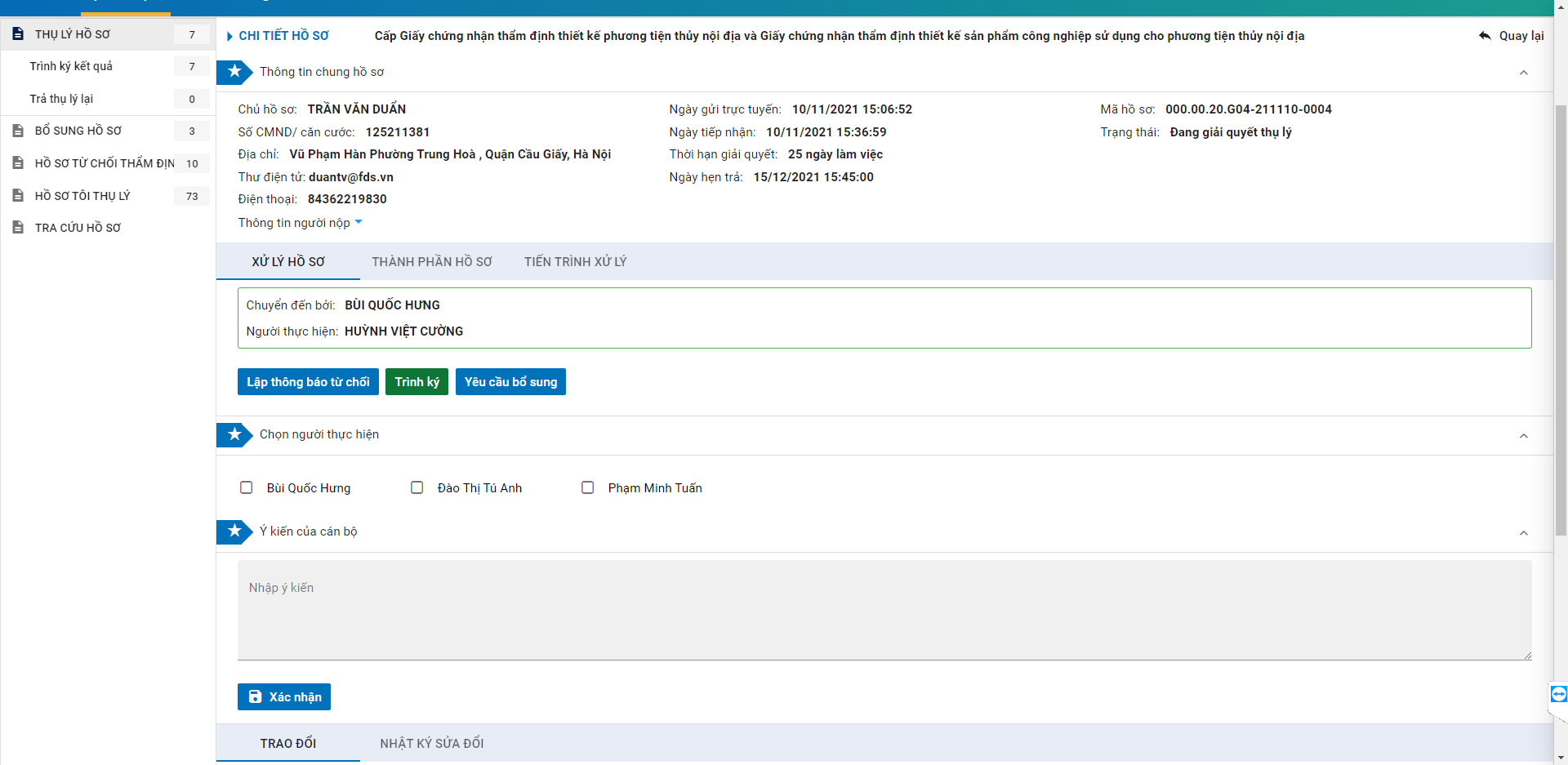Click the count badge 0 for Trả thụ lý lại

coord(192,99)
